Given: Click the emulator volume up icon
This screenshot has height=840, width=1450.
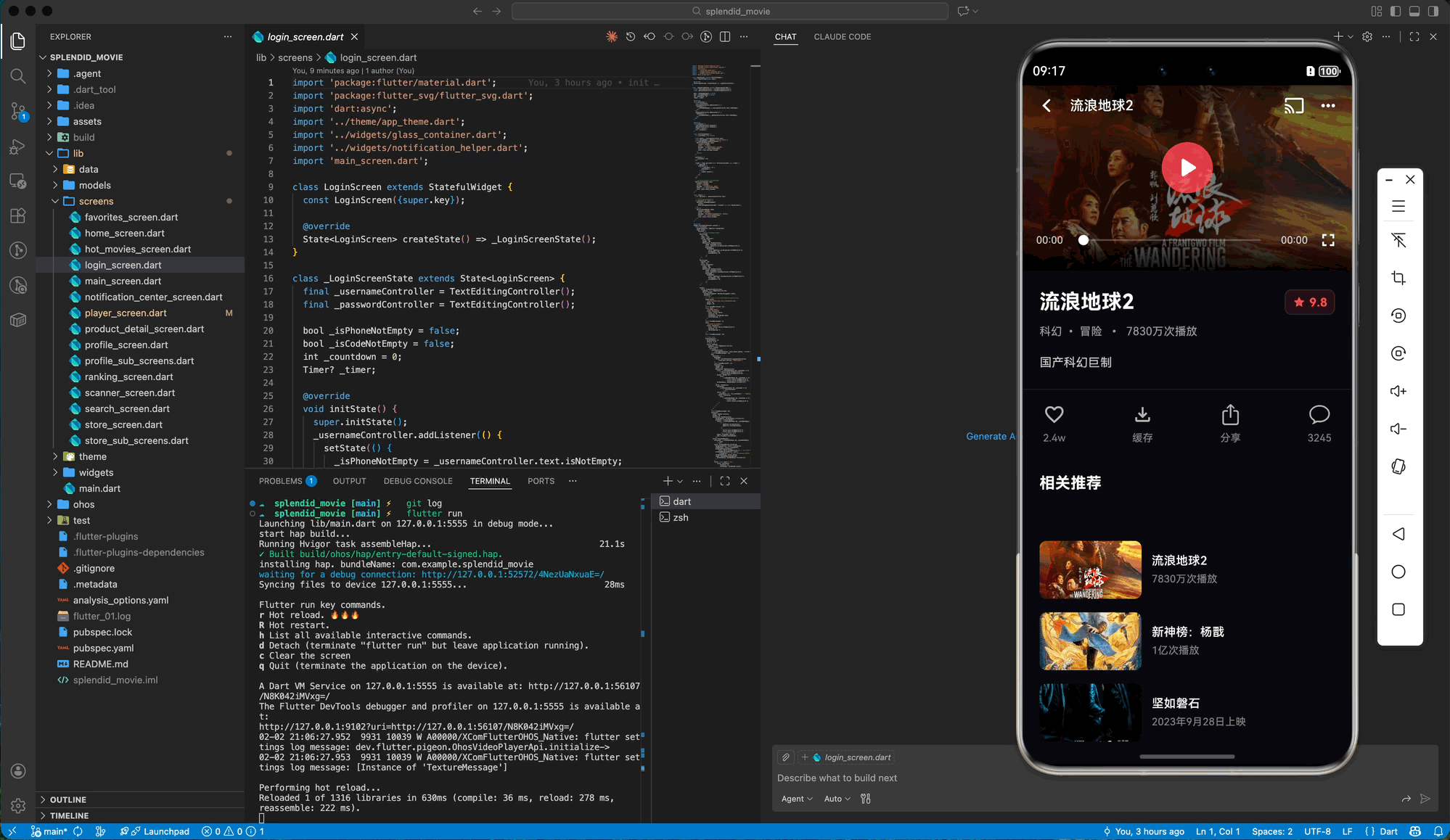Looking at the screenshot, I should tap(1398, 391).
